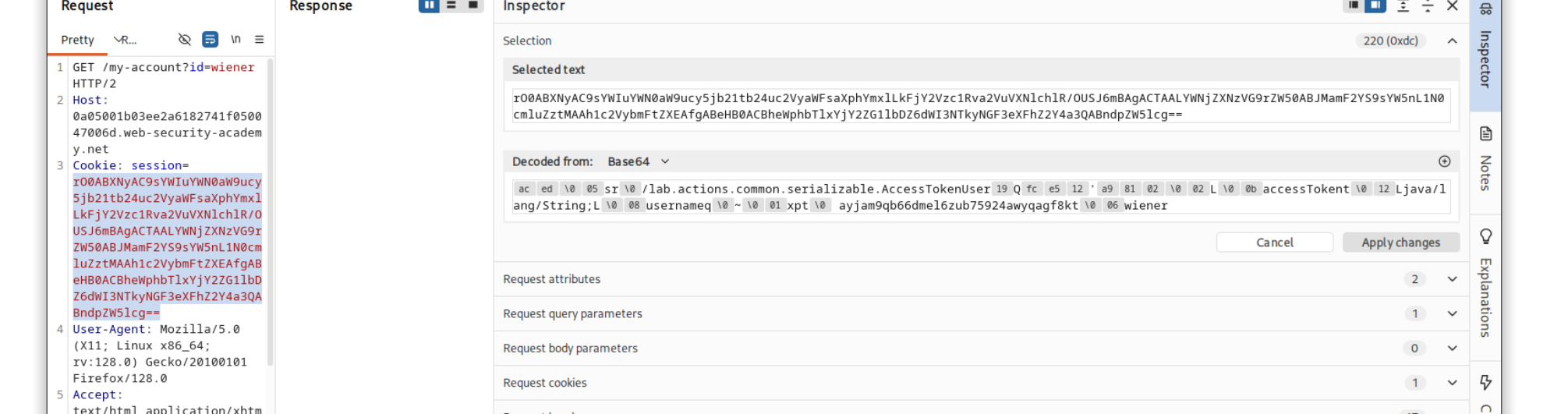Toggle line wrap icon in Request toolbar
The height and width of the screenshot is (414, 1568).
coord(210,40)
